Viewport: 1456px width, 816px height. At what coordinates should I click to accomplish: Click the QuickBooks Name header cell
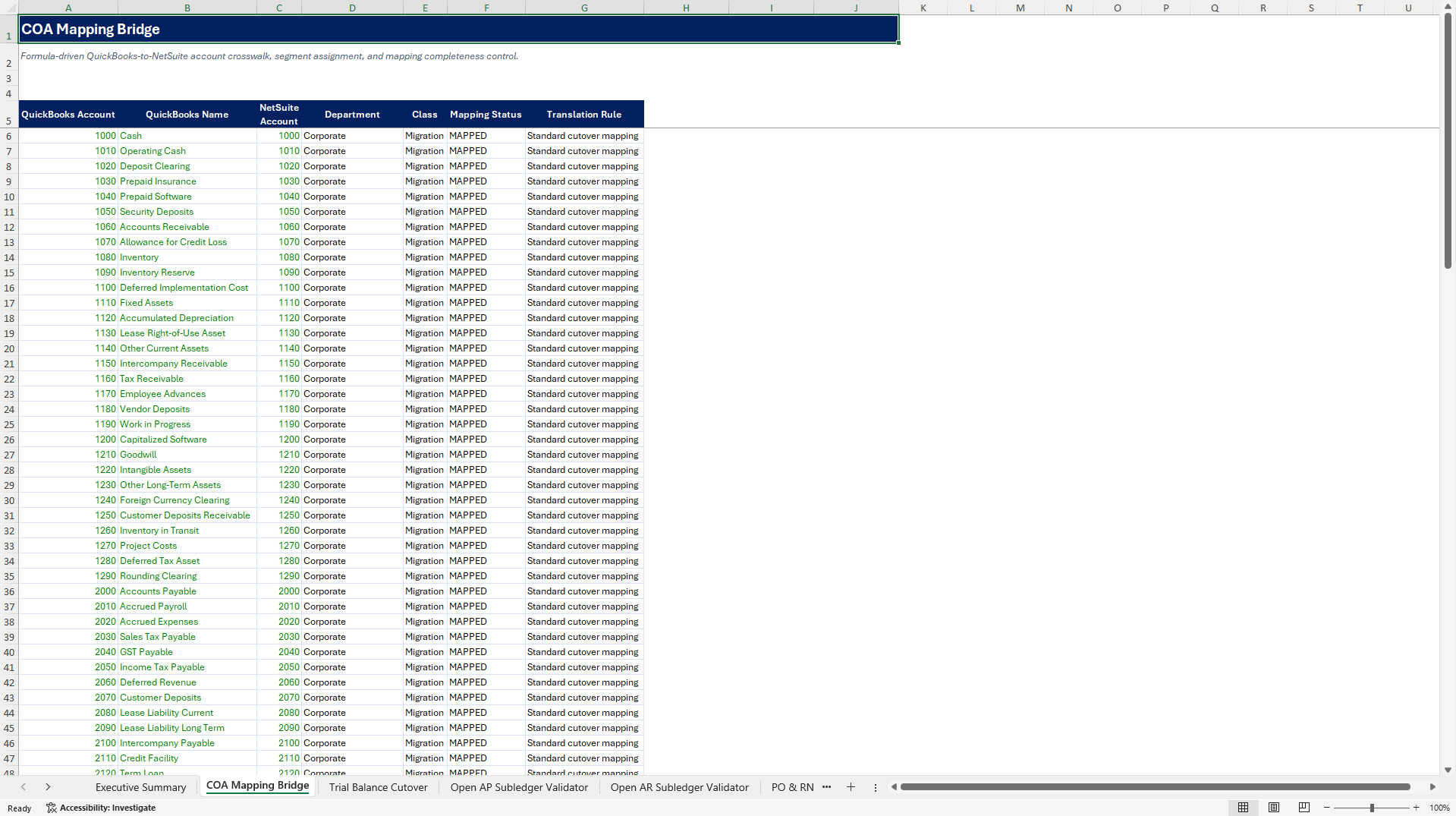(187, 115)
